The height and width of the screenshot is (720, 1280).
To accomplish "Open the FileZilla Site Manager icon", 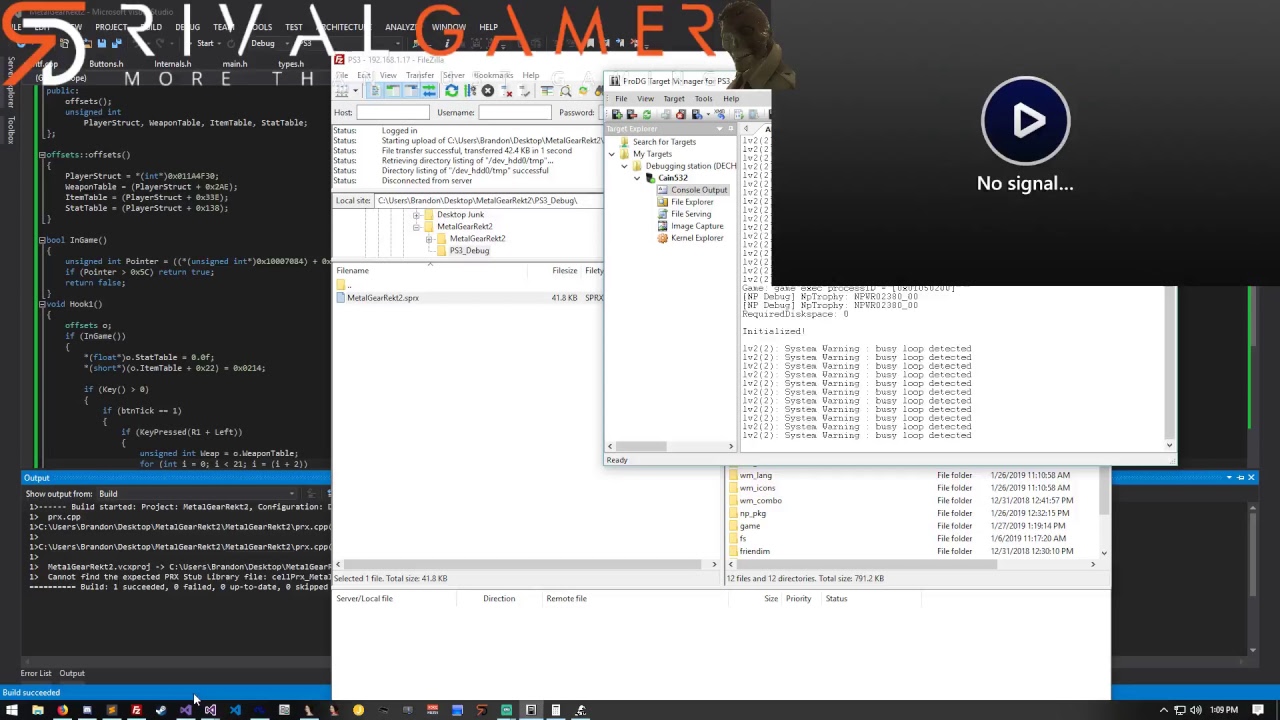I will [342, 91].
